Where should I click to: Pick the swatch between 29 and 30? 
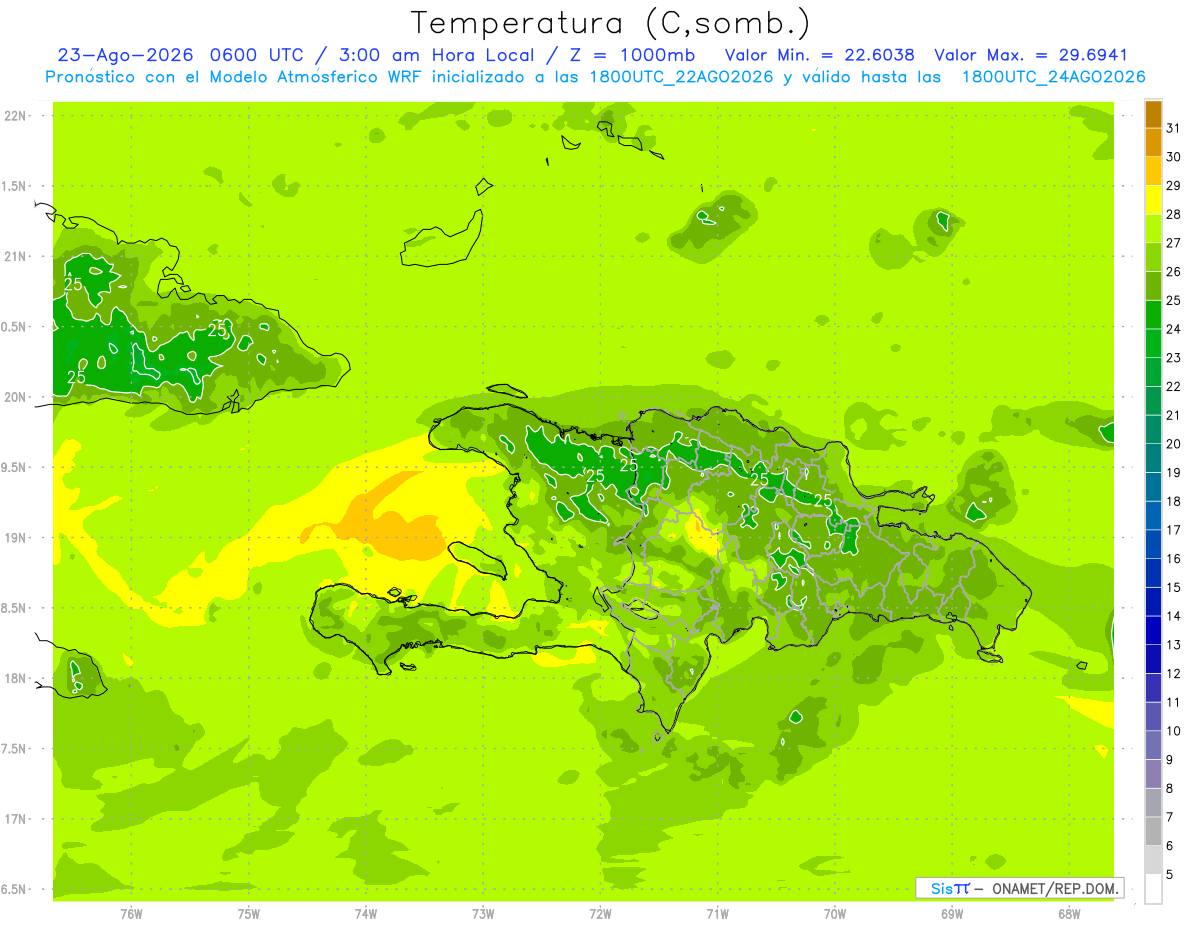[1153, 172]
